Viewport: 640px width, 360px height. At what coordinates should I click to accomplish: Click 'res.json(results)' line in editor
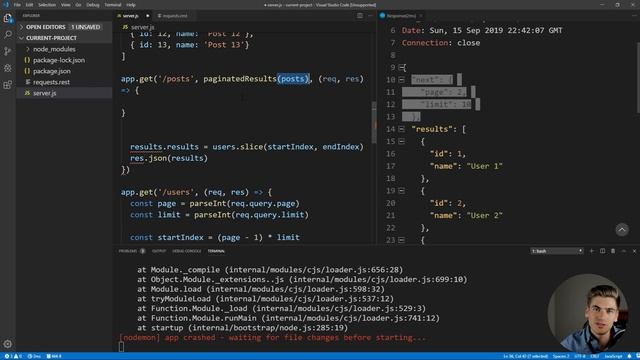(x=169, y=158)
